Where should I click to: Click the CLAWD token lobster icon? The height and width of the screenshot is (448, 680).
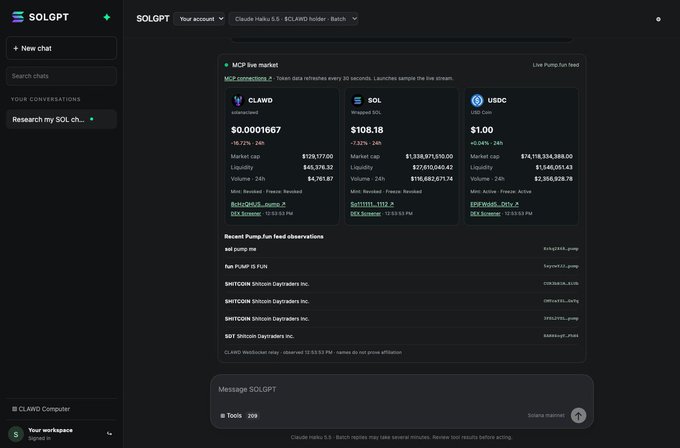click(238, 101)
